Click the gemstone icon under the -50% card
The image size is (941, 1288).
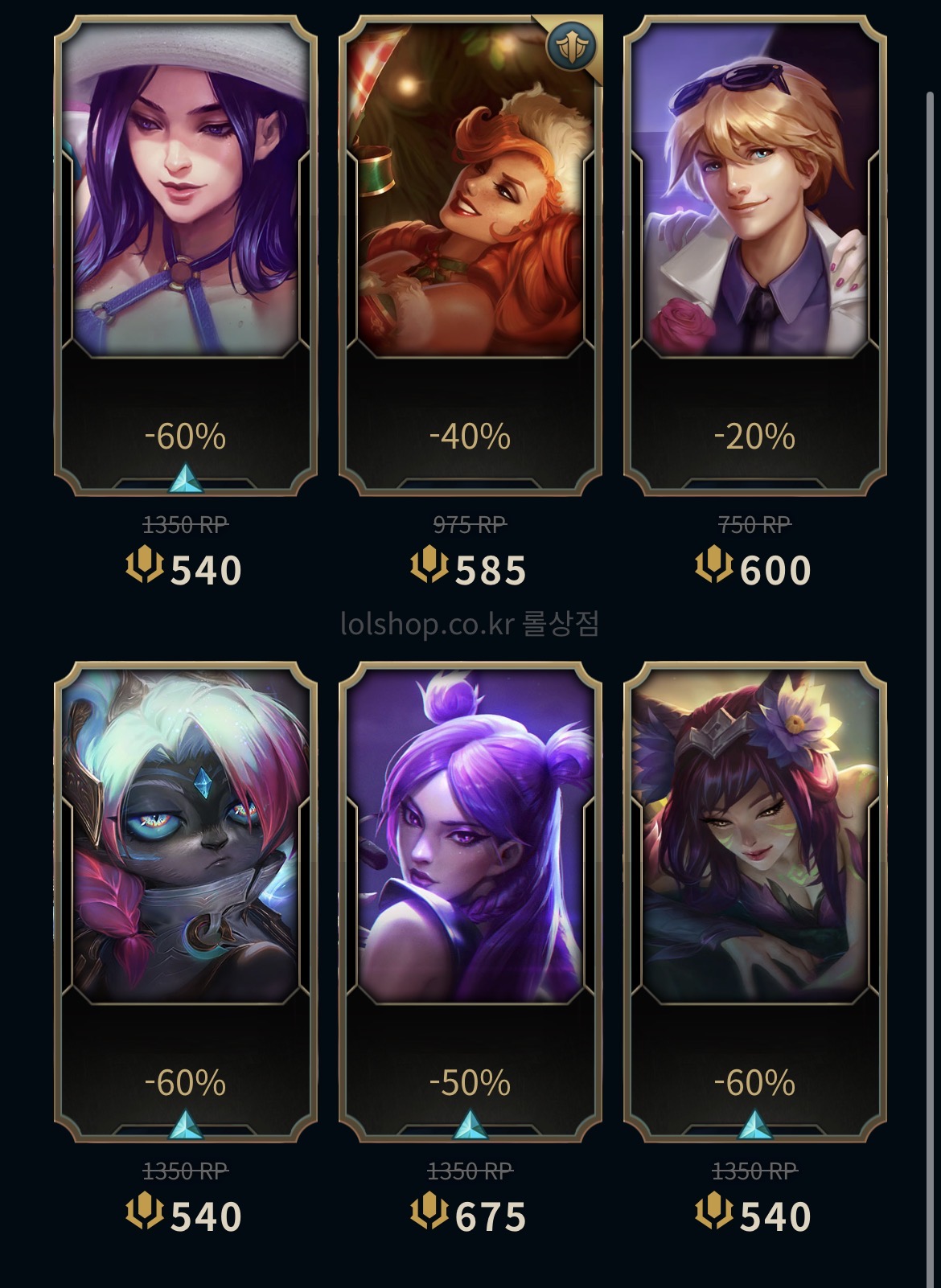(470, 1124)
